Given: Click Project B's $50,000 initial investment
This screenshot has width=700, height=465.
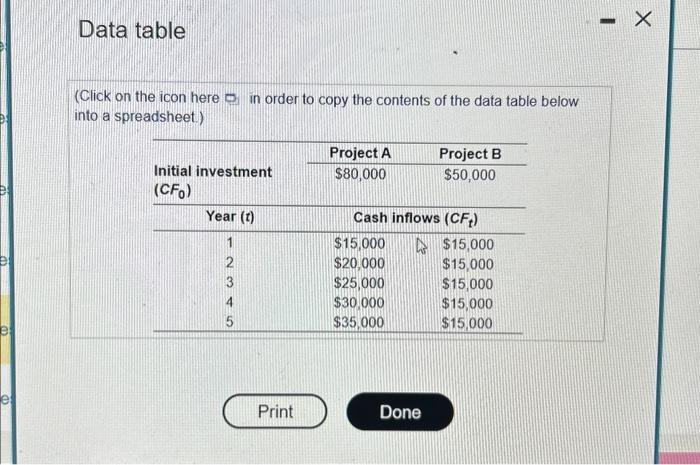Looking at the screenshot, I should tap(469, 175).
